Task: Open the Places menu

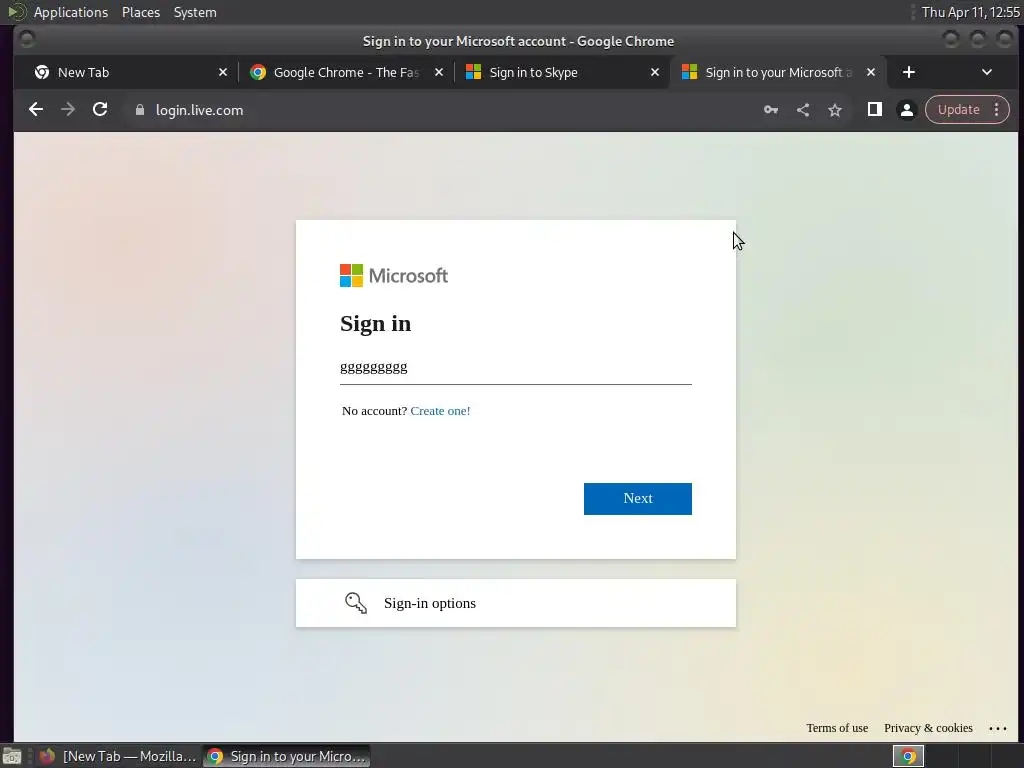Action: click(140, 12)
